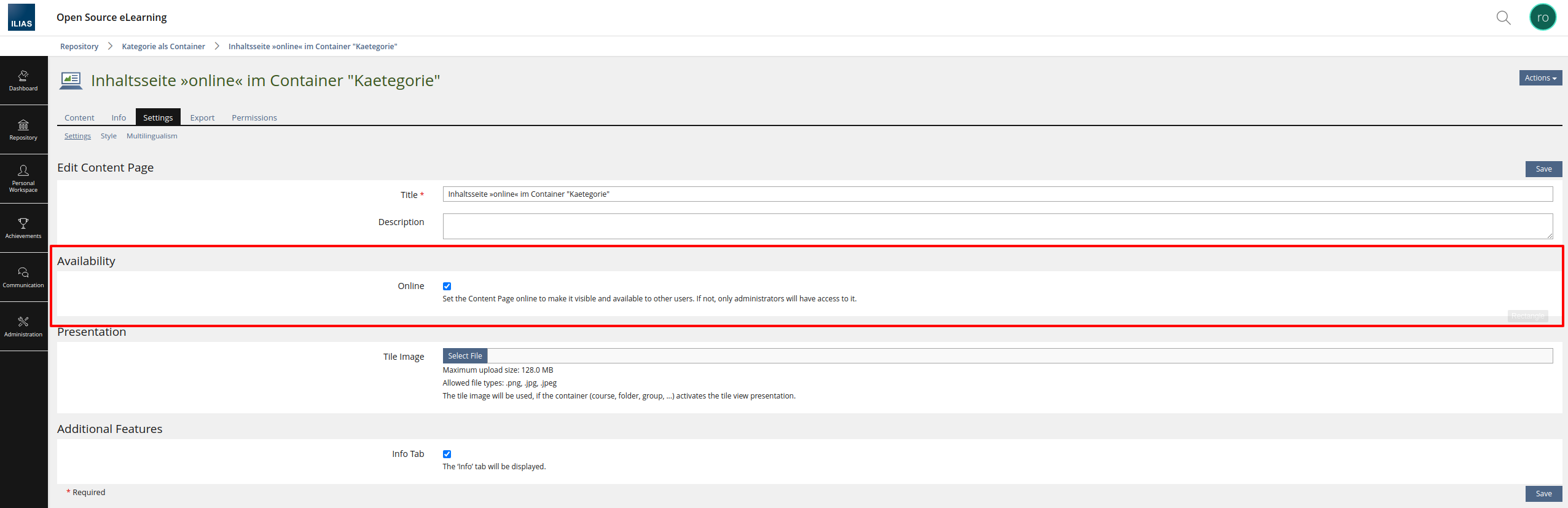This screenshot has width=1568, height=508.
Task: Open the user avatar menu
Action: (x=1542, y=17)
